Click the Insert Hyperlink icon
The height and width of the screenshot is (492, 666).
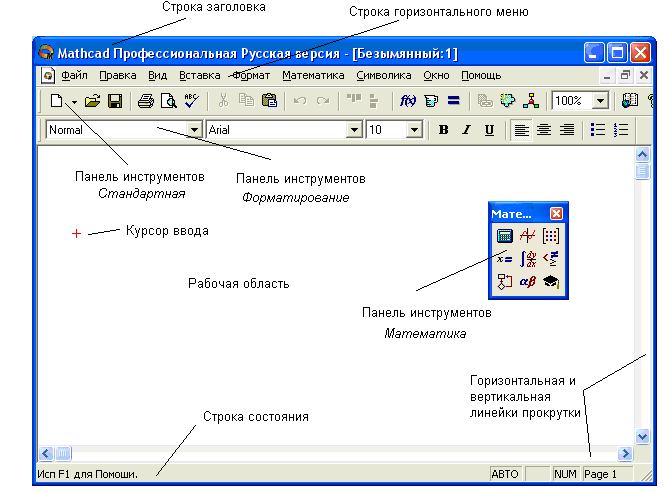tap(485, 101)
